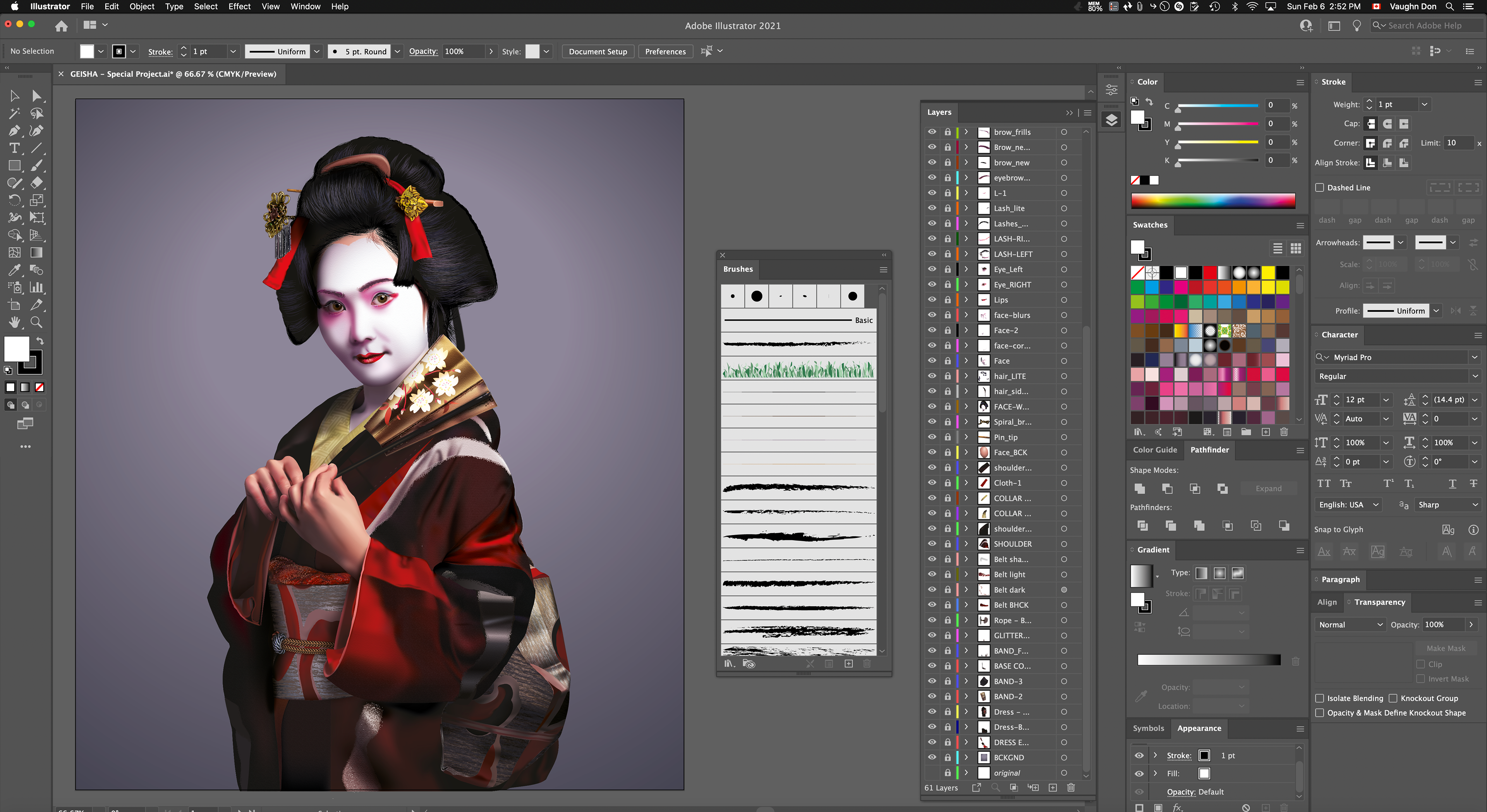Select the Gradient tool in toolbar
The image size is (1487, 812).
36,252
